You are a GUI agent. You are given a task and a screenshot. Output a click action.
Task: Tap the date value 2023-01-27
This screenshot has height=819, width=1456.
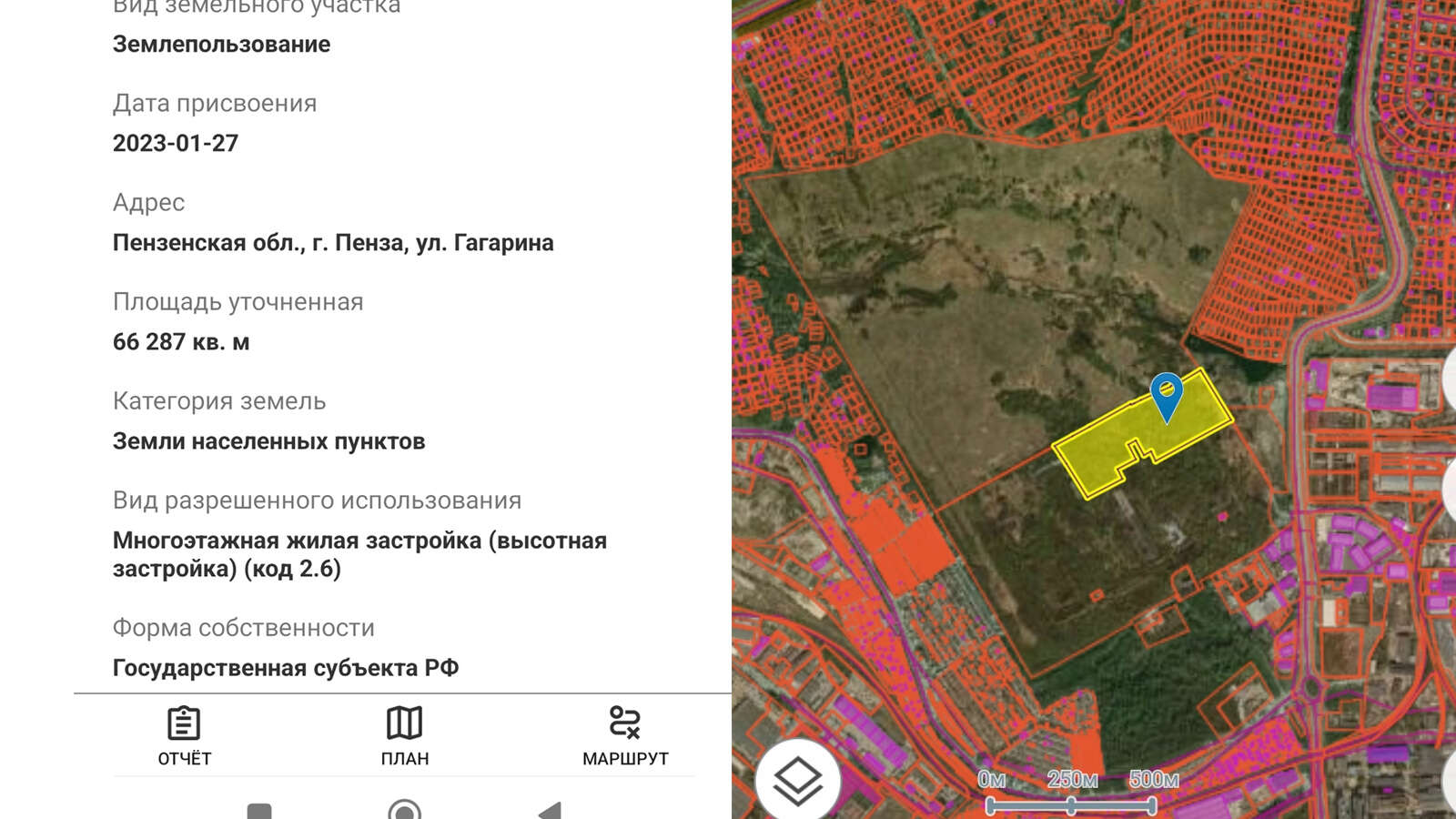click(176, 144)
